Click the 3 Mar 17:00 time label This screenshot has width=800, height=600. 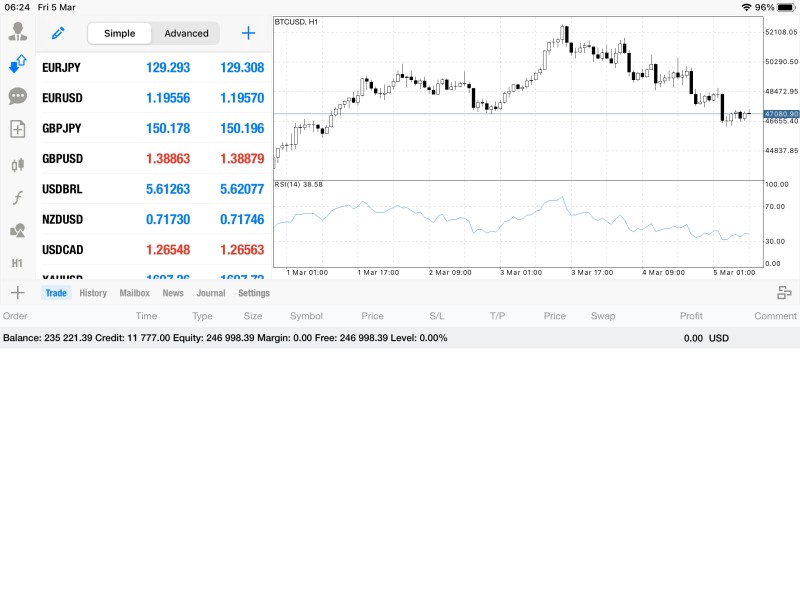(592, 272)
